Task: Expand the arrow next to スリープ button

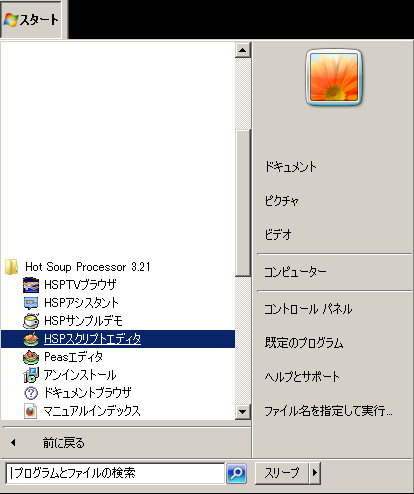Action: click(x=315, y=473)
